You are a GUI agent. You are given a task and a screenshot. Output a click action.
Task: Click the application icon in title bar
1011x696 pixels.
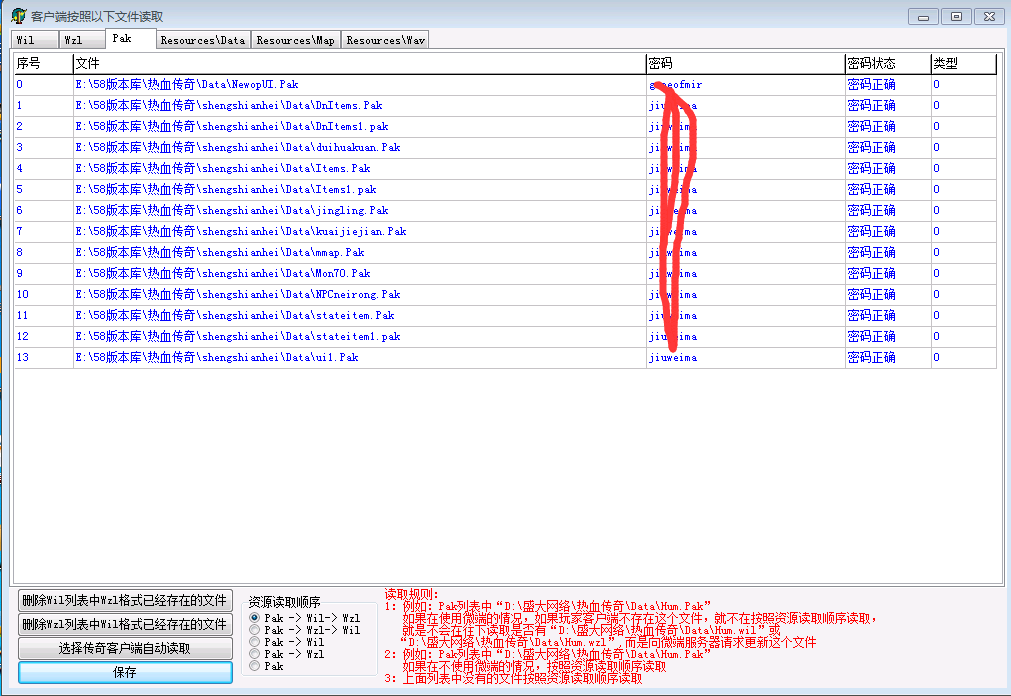click(18, 16)
